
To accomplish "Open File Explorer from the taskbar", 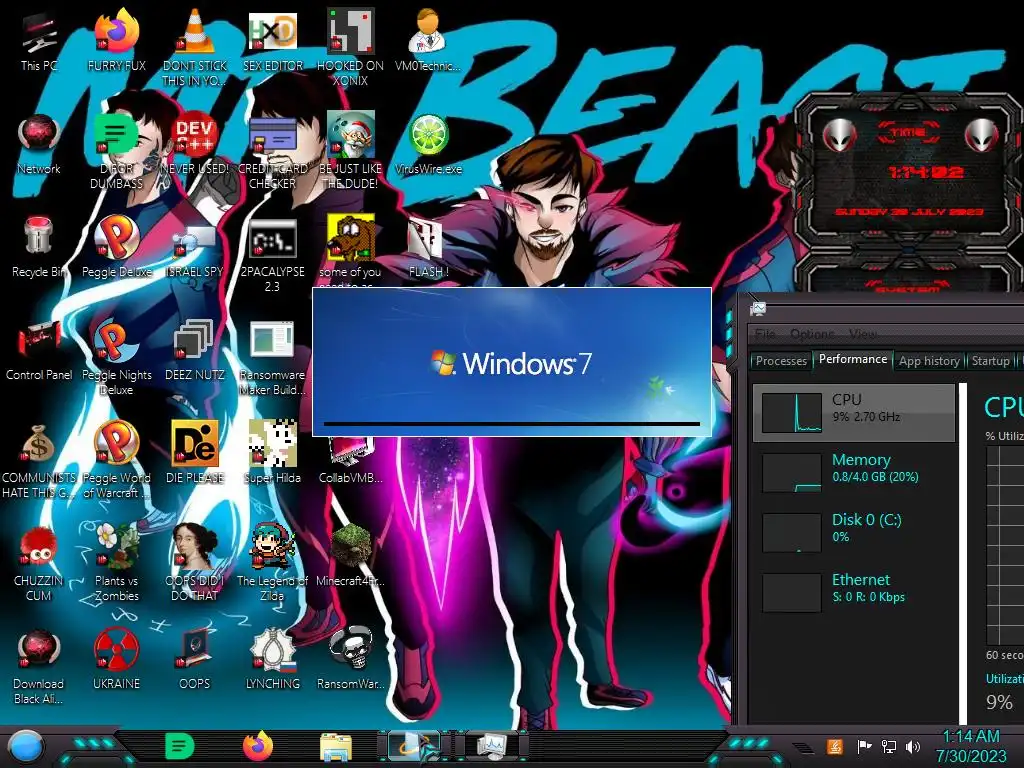I will pos(336,747).
